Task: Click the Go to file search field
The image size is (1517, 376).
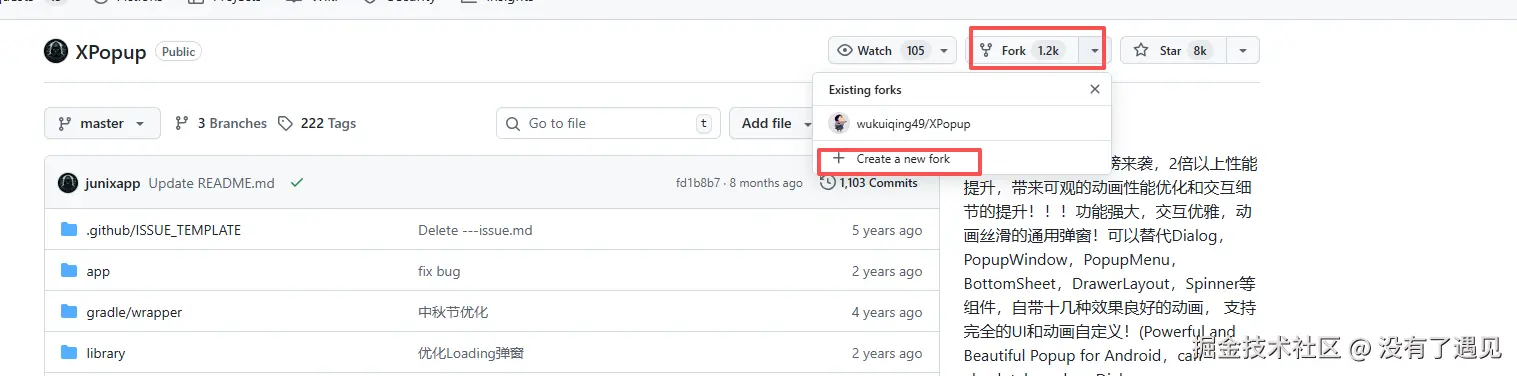Action: 609,123
